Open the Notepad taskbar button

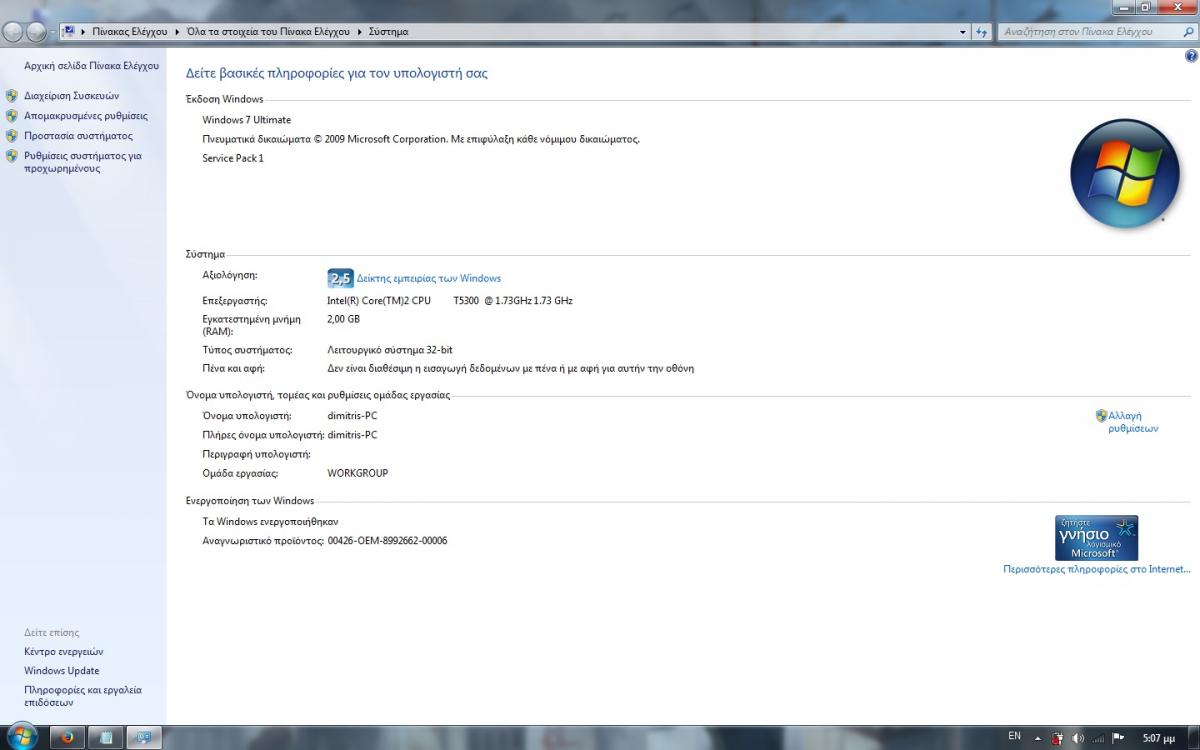106,737
